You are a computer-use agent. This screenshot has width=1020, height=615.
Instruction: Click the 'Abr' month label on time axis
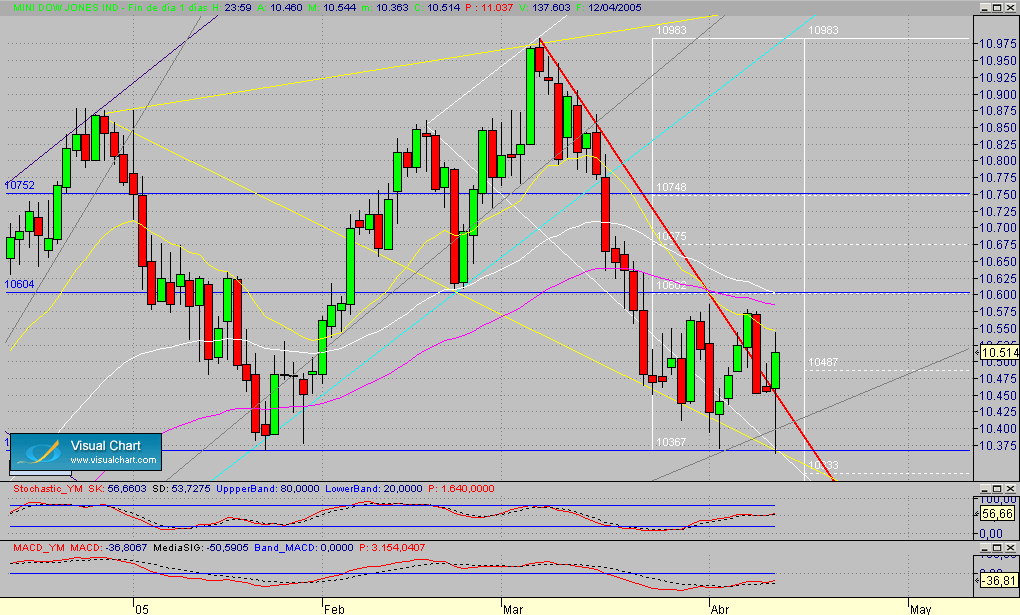point(720,610)
